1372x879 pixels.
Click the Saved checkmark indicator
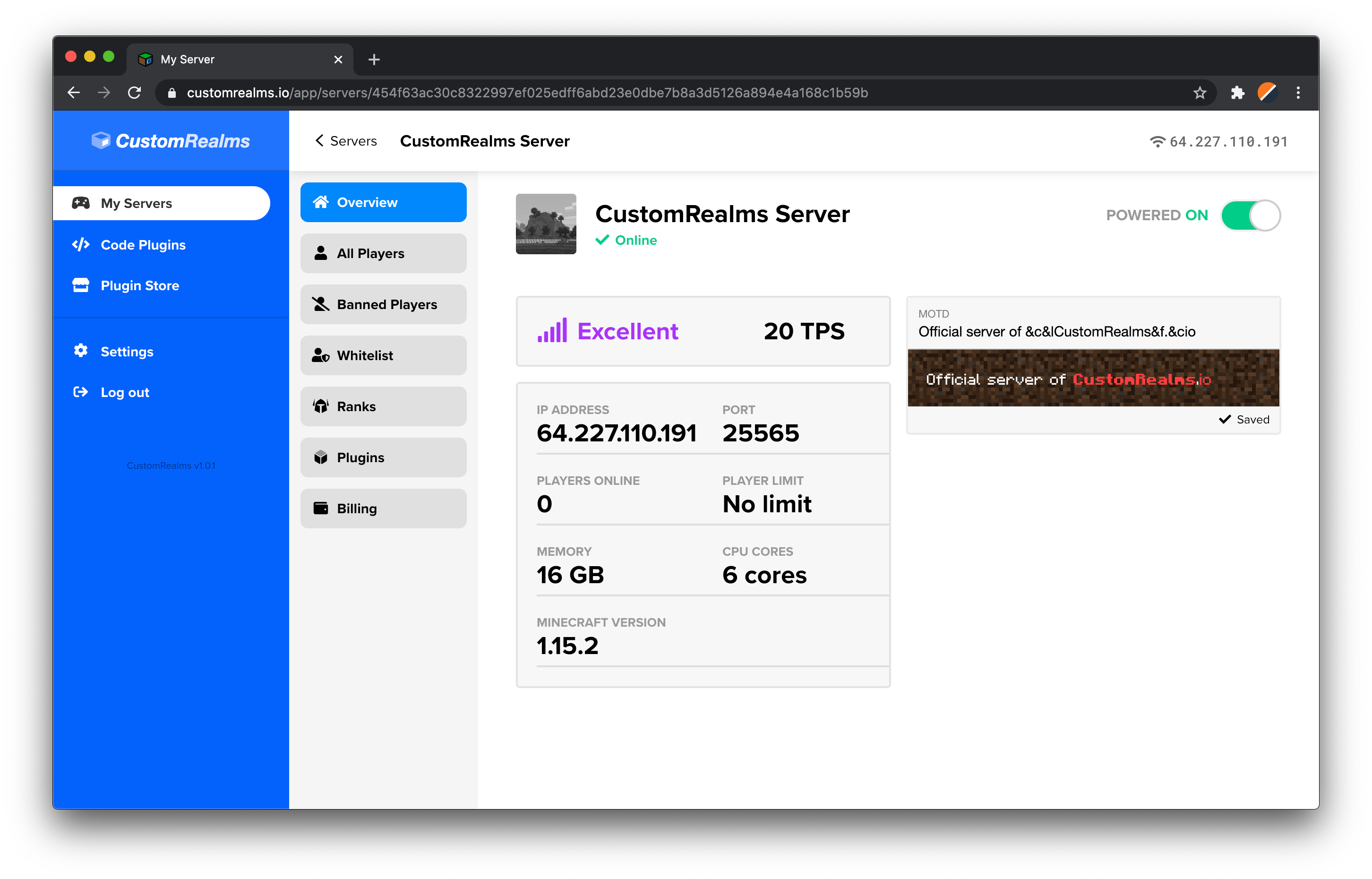tap(1243, 420)
